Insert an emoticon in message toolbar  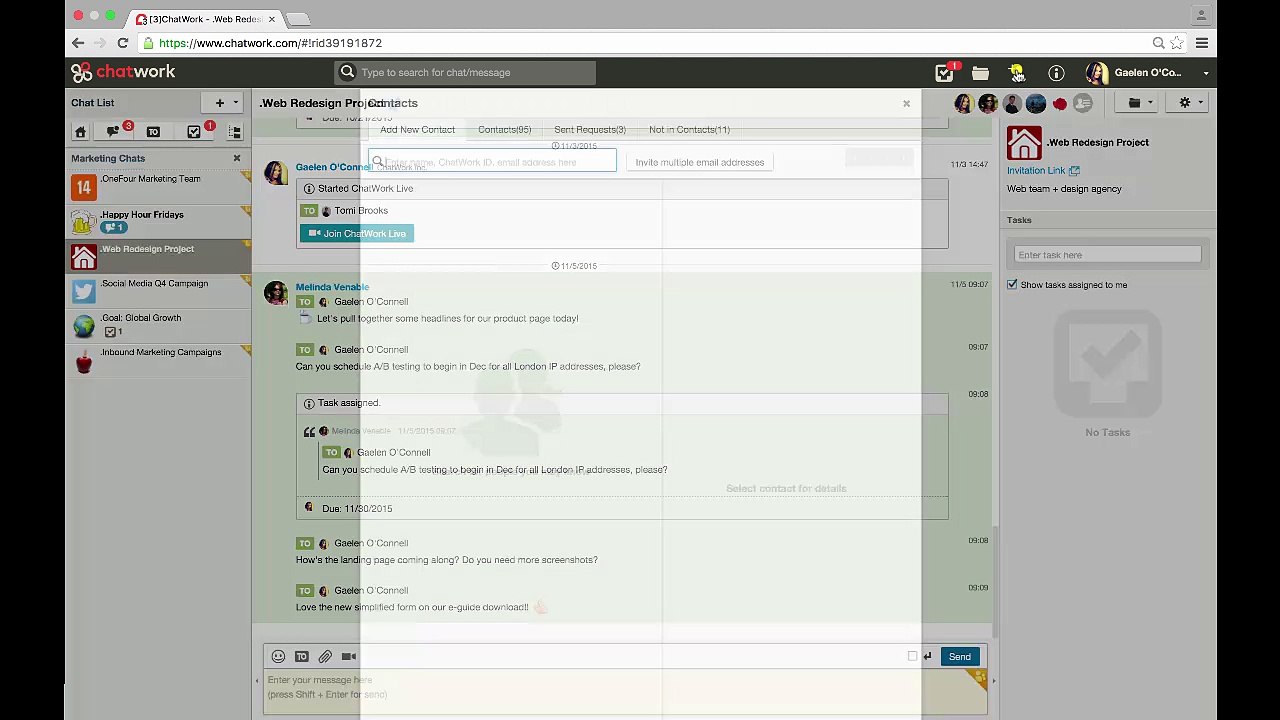tap(278, 657)
